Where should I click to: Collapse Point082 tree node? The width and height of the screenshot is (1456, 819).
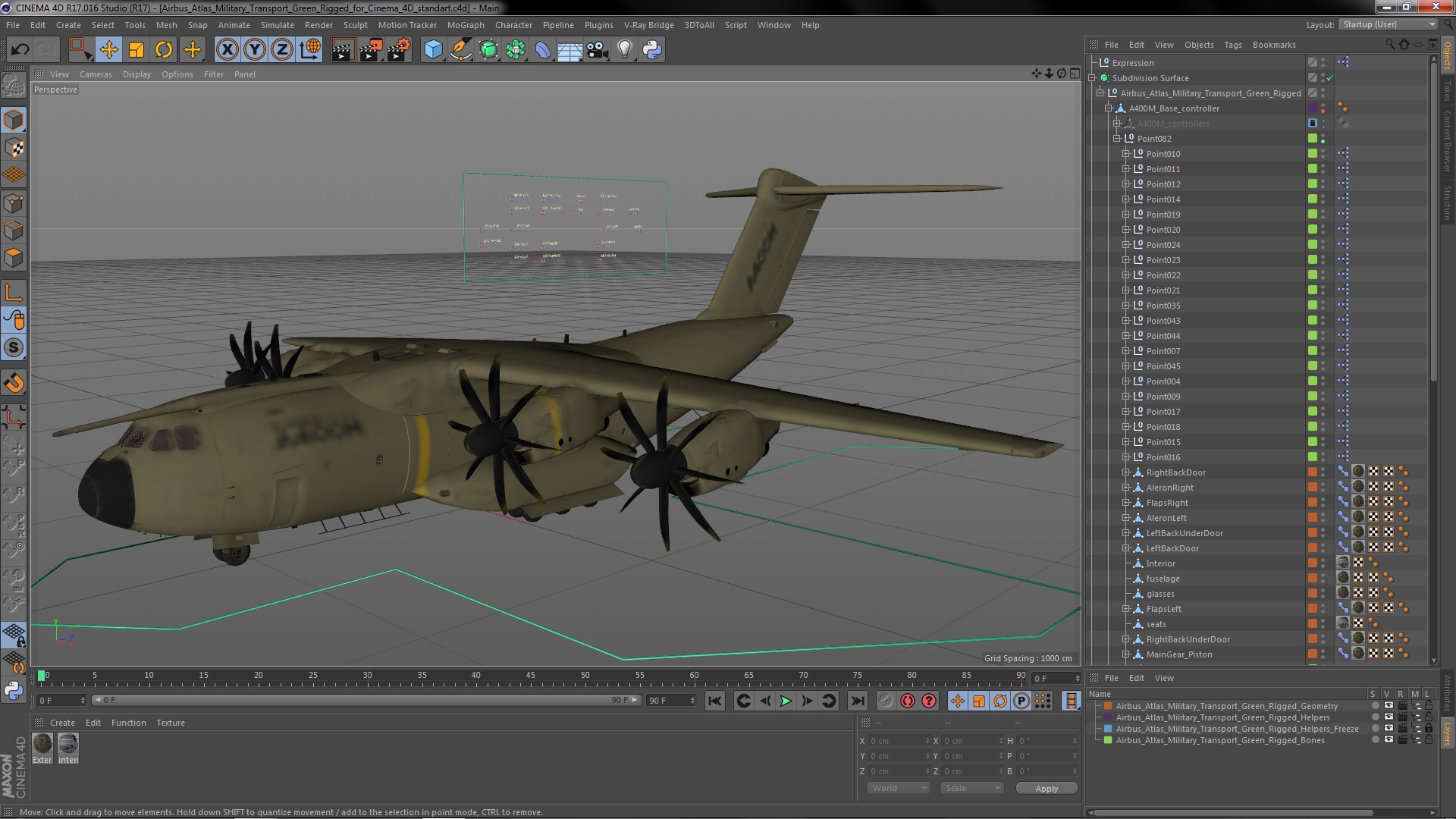(1117, 139)
